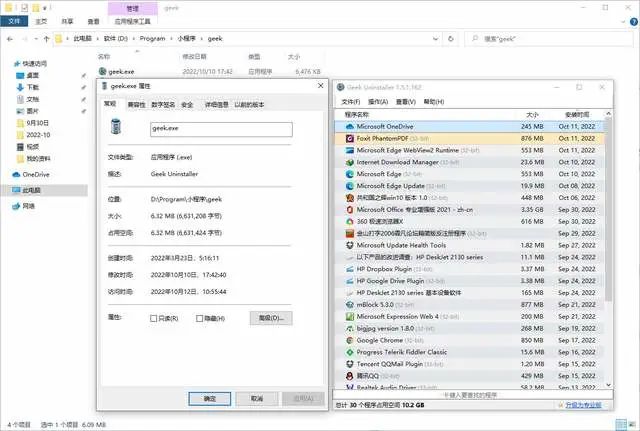Open Explorer help question mark icon
This screenshot has height=431, width=640.
pyautogui.click(x=634, y=22)
